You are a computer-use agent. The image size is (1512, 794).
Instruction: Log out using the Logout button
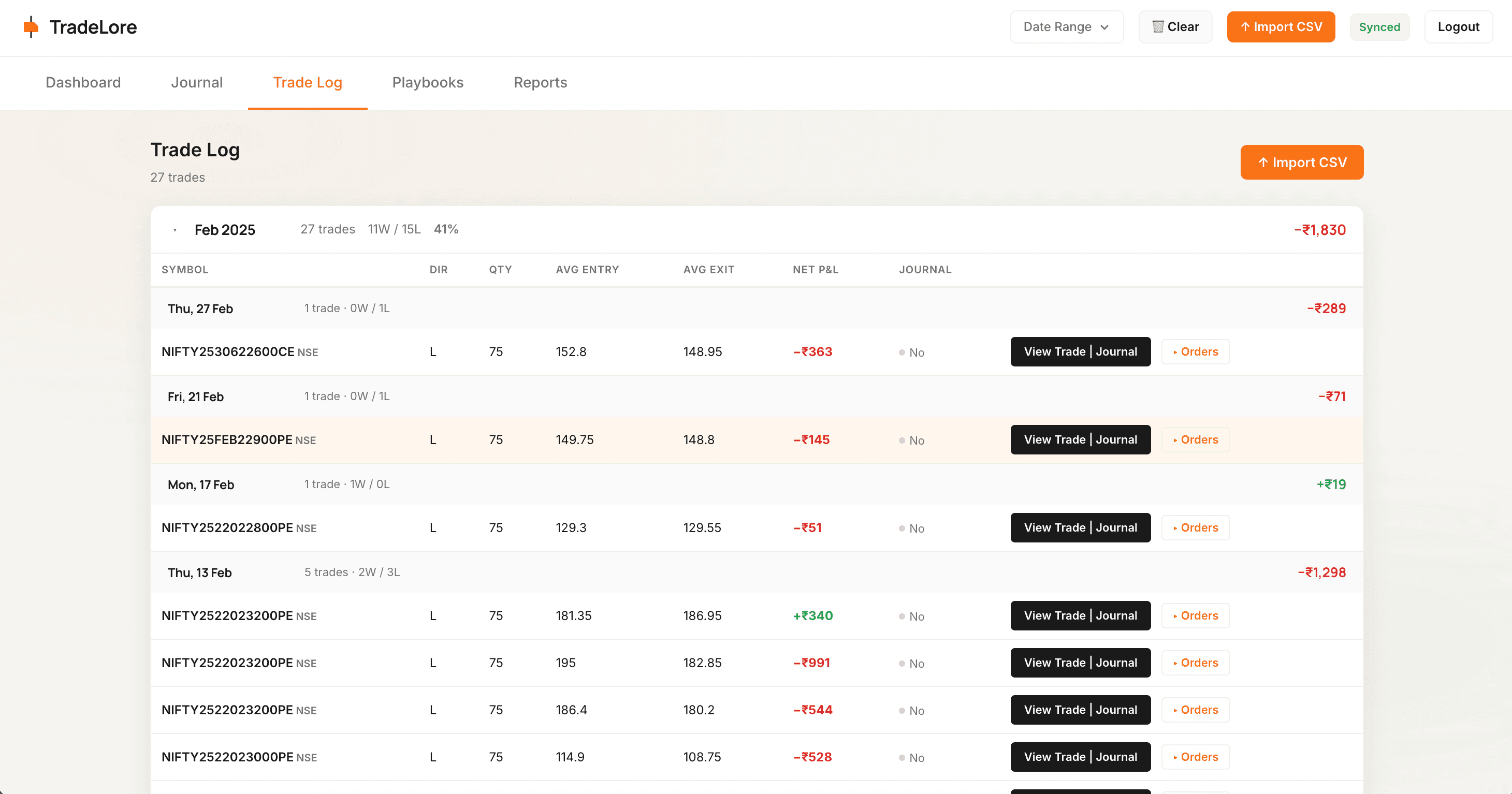click(x=1458, y=27)
